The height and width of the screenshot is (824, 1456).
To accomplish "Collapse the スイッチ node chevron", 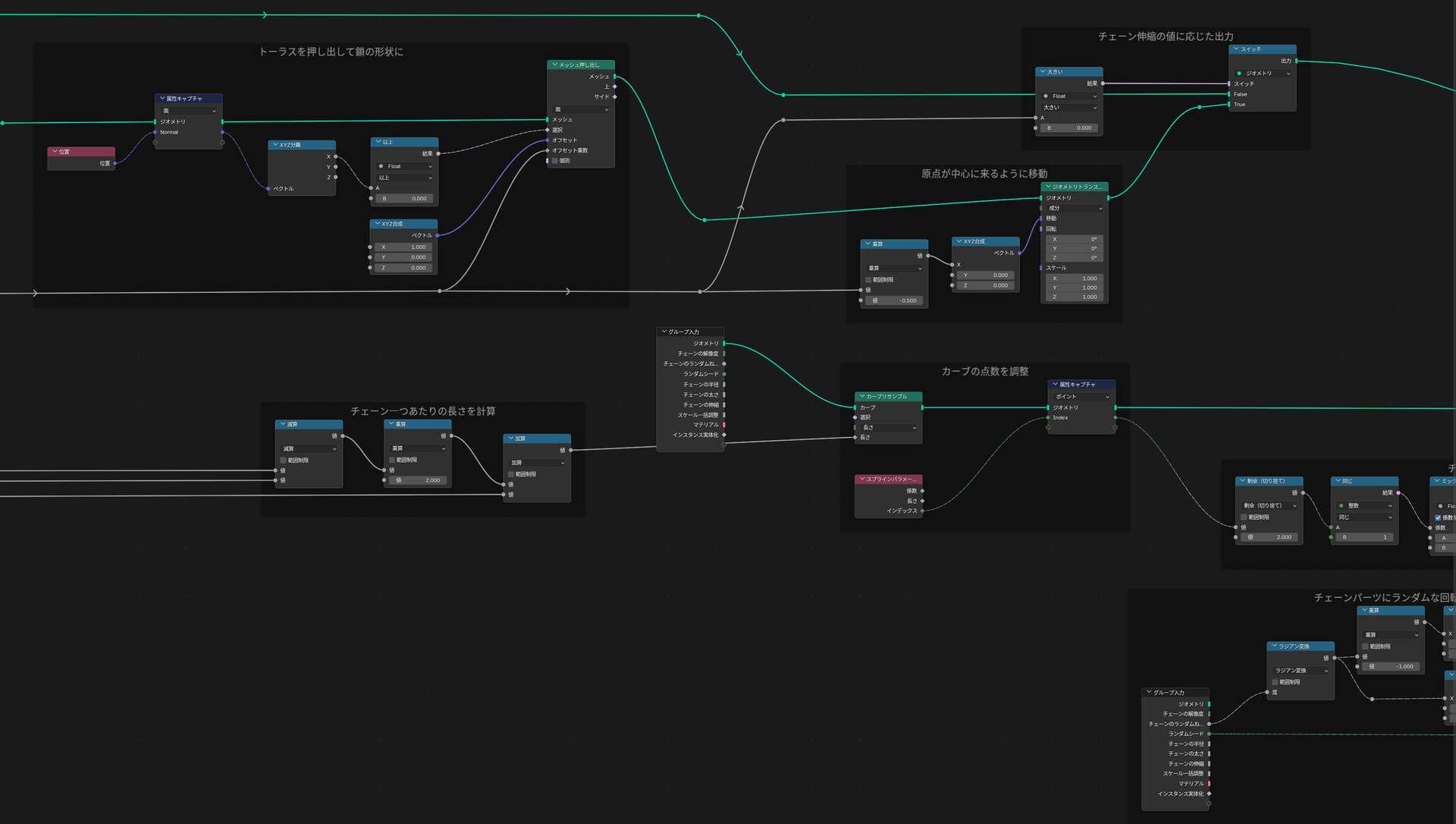I will (1237, 49).
